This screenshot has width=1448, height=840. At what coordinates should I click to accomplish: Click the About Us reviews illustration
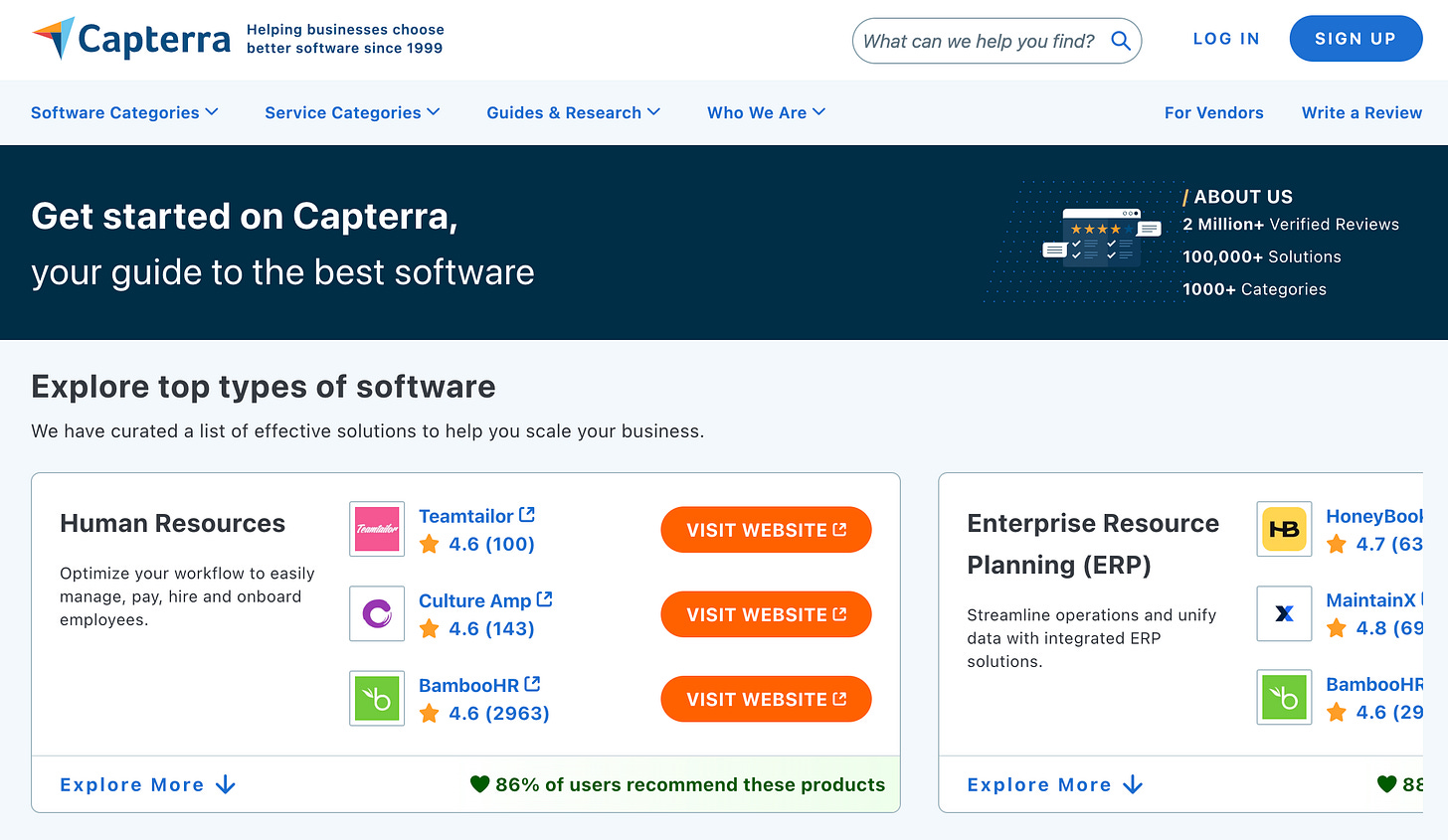[x=1101, y=237]
